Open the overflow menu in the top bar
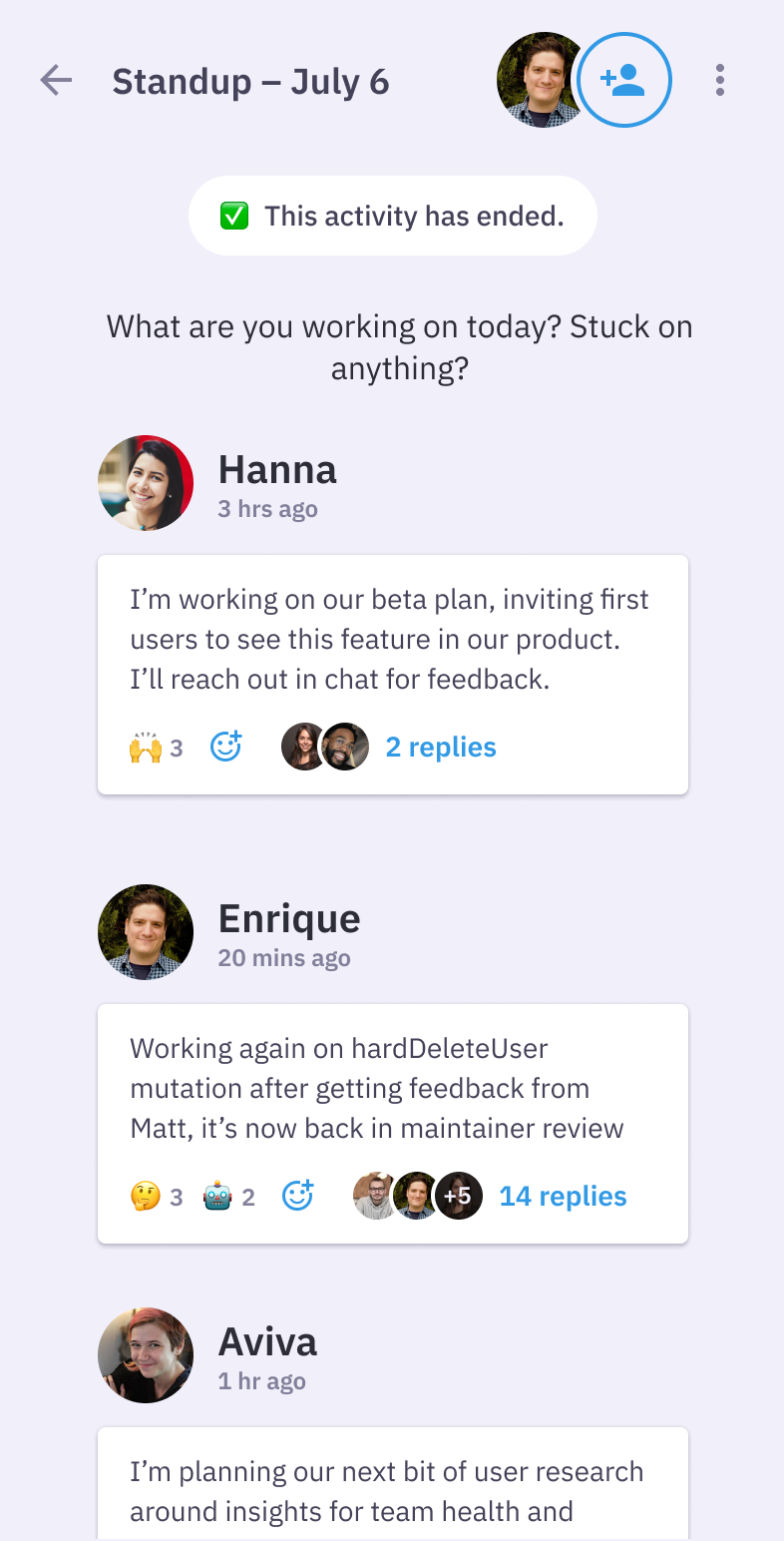Viewport: 784px width, 1541px height. tap(720, 81)
